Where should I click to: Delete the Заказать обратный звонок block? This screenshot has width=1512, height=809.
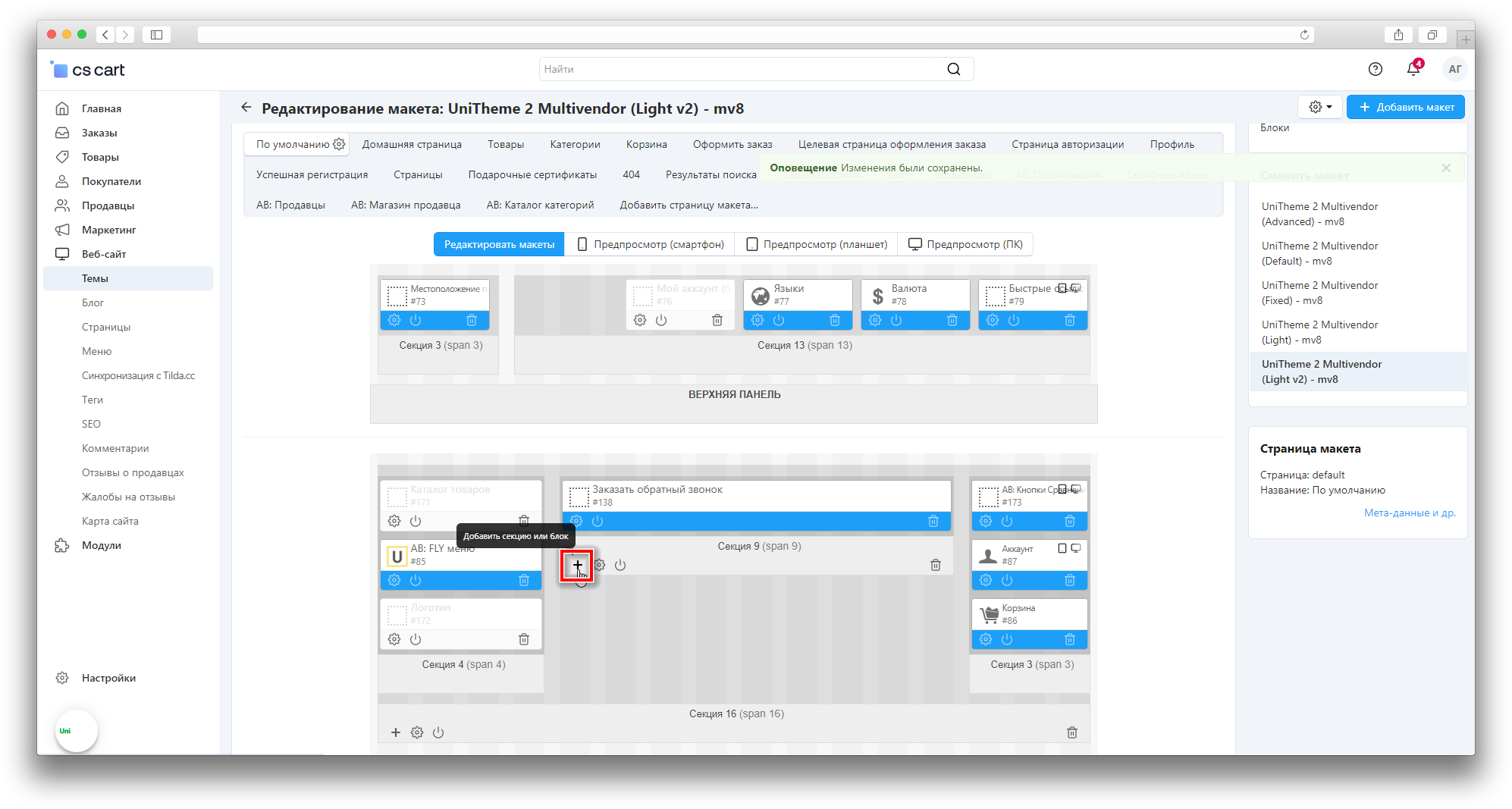933,521
